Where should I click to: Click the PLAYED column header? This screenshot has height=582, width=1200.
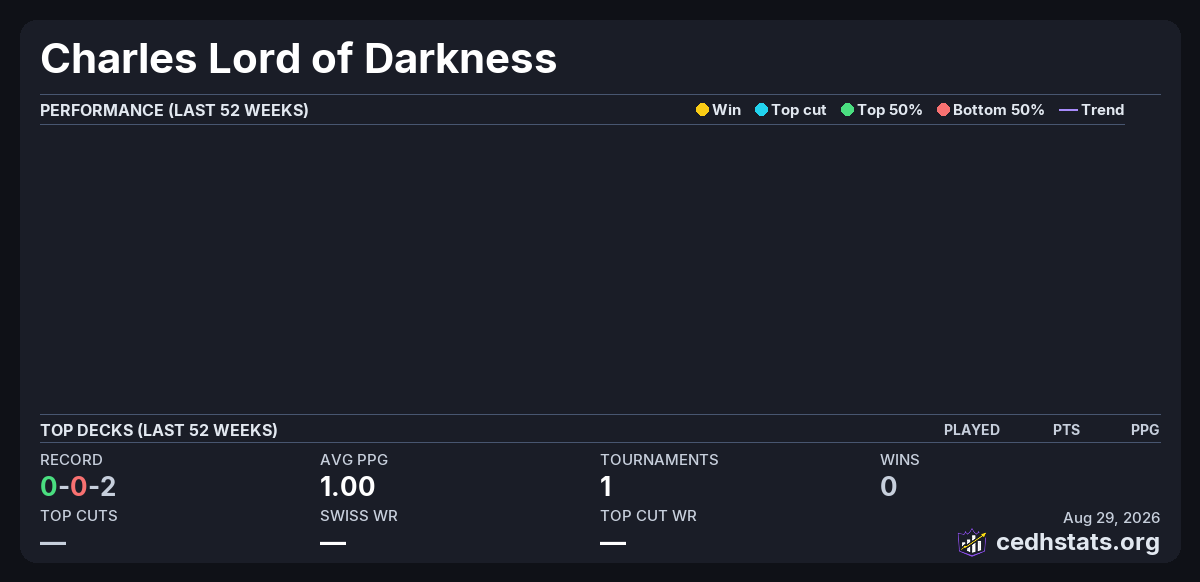[972, 430]
